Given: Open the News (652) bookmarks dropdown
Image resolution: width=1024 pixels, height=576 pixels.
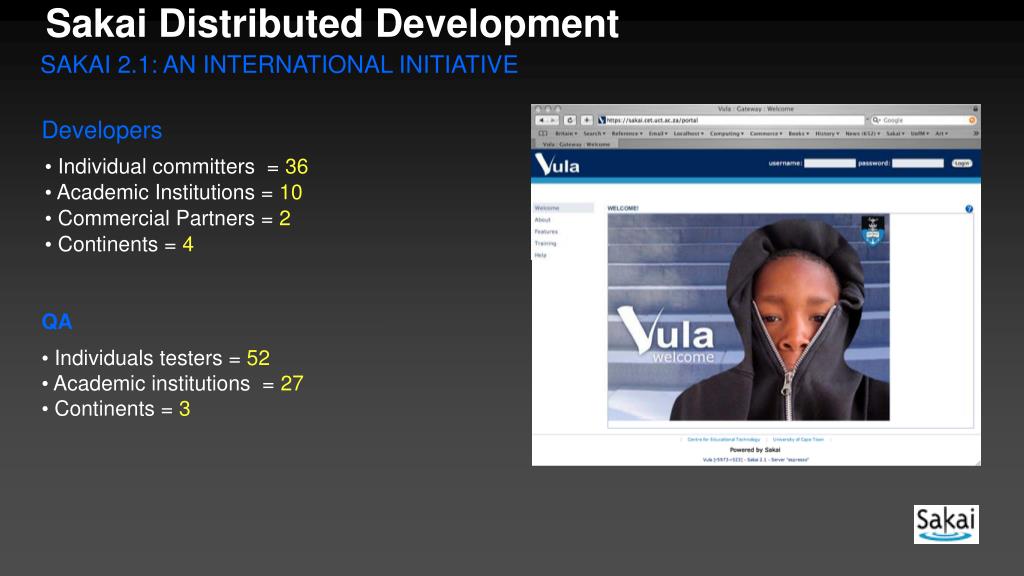Looking at the screenshot, I should tap(862, 133).
